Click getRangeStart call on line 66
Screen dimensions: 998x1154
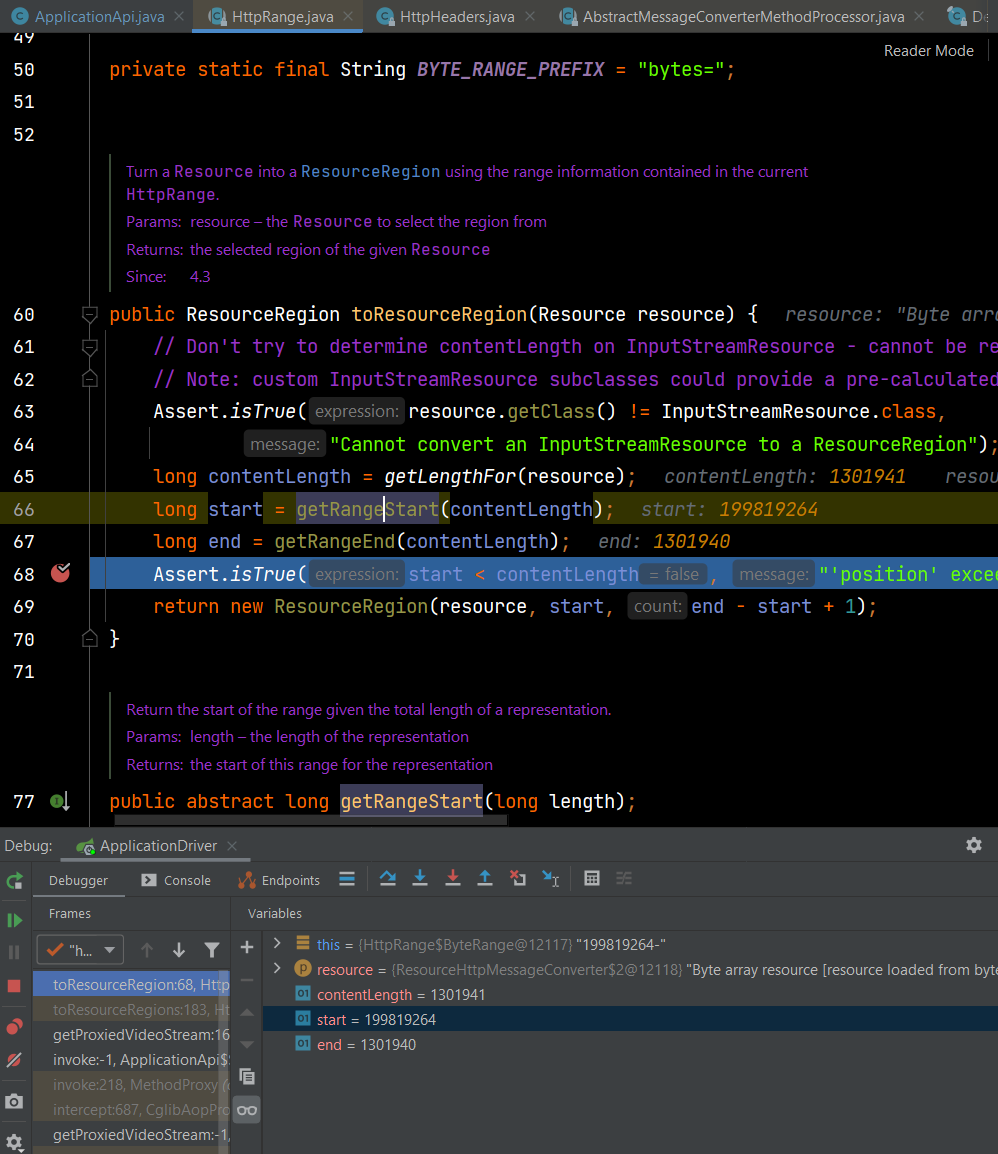[367, 509]
